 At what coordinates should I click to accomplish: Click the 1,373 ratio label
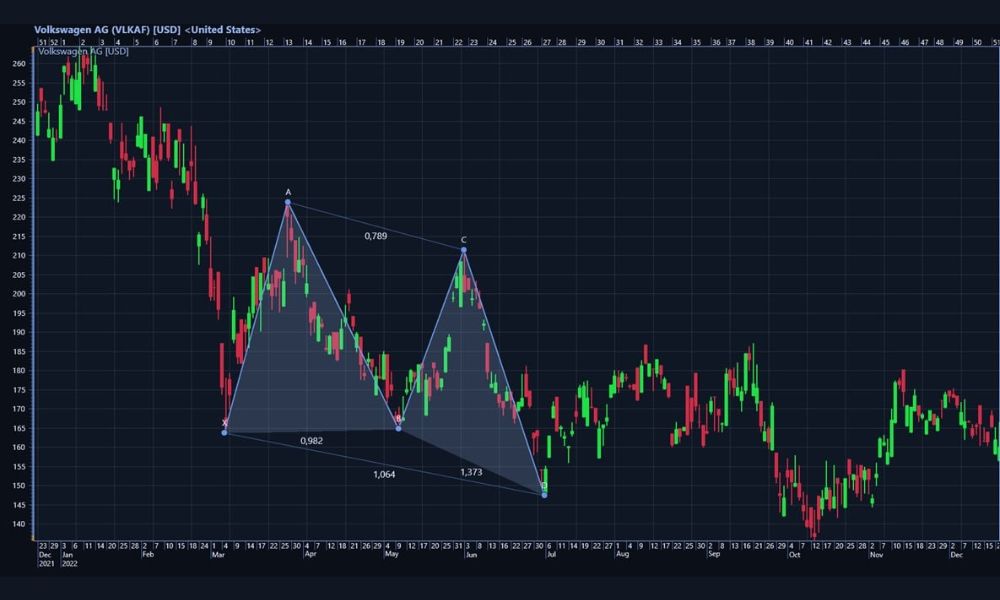click(471, 471)
